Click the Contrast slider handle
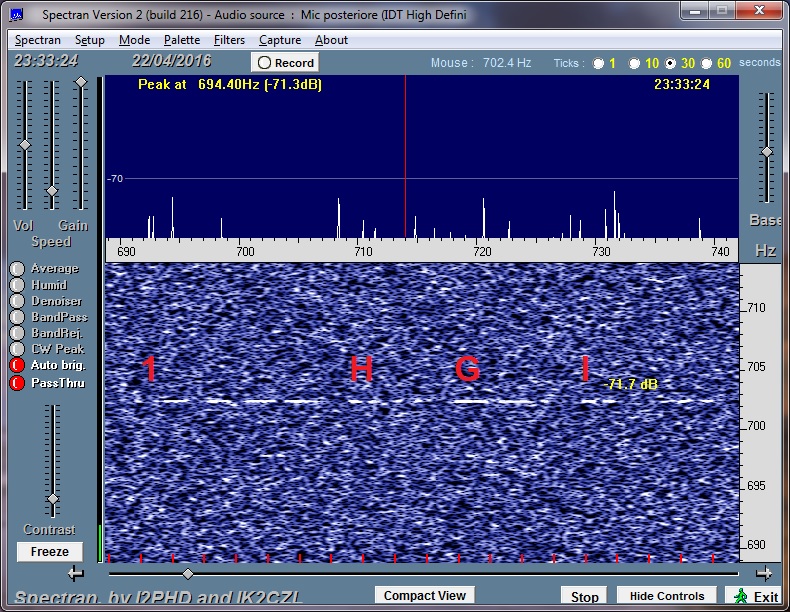The image size is (790, 612). [53, 499]
